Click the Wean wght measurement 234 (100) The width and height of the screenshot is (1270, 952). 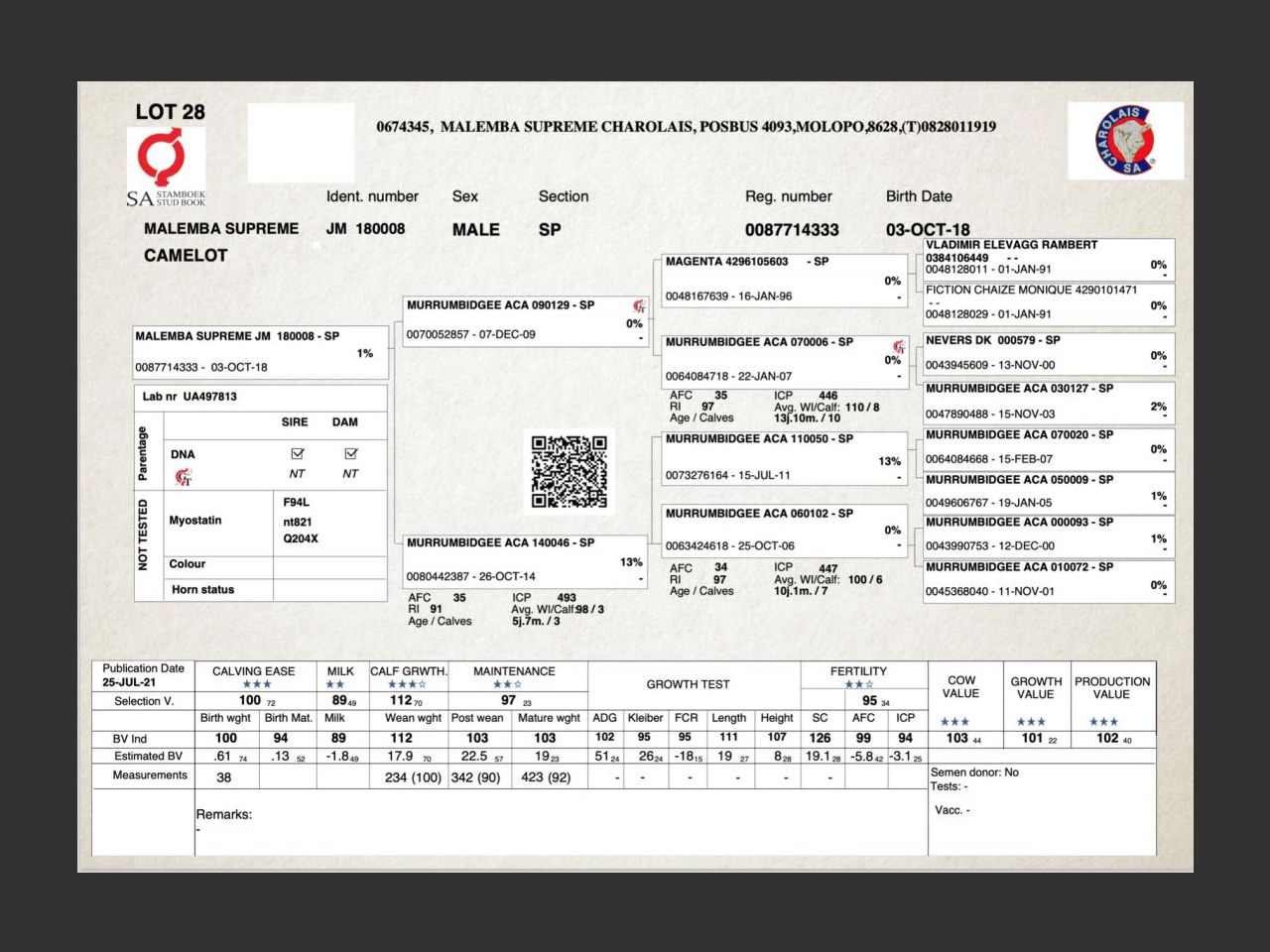(413, 777)
